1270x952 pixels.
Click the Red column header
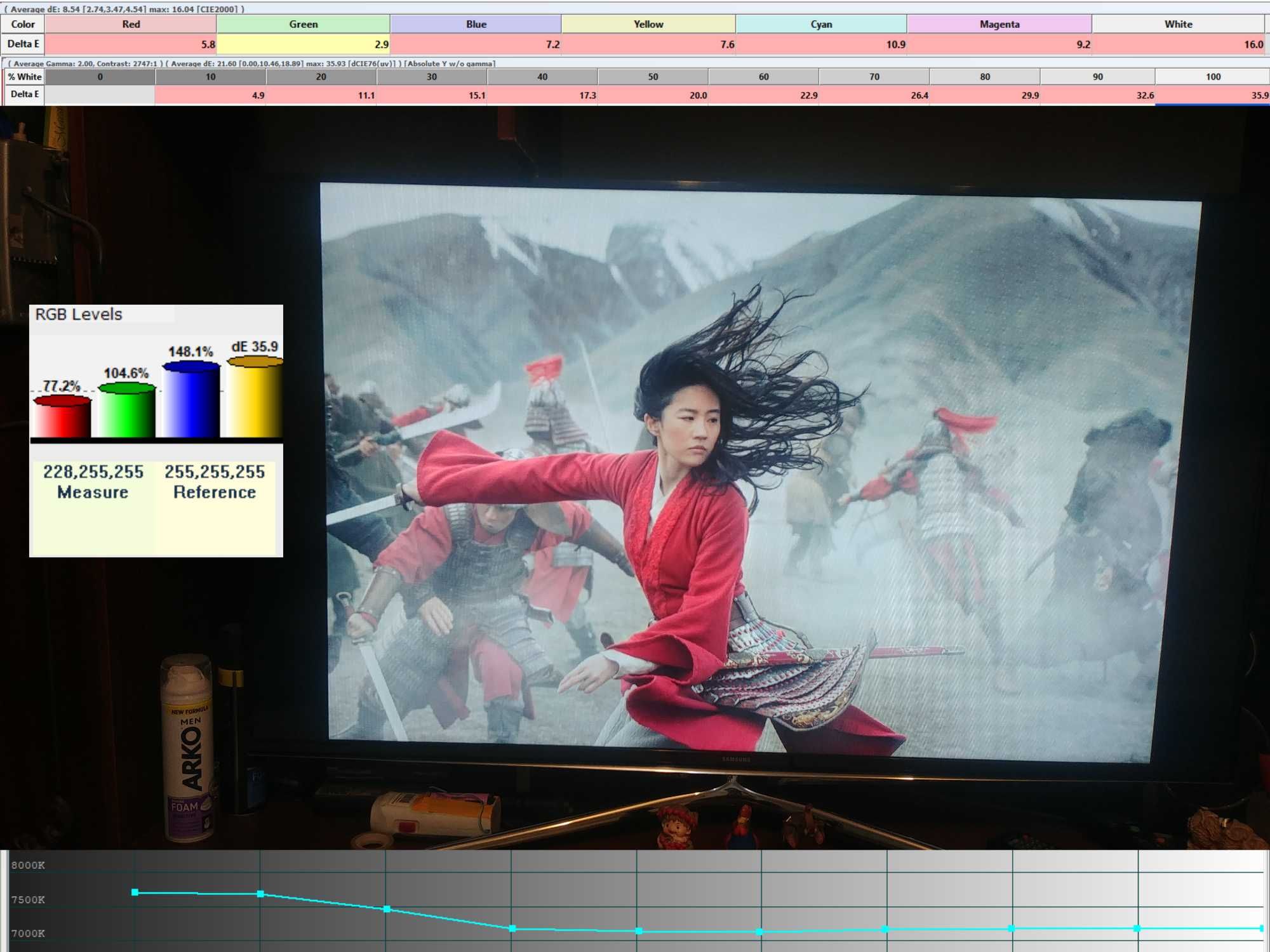tap(131, 24)
